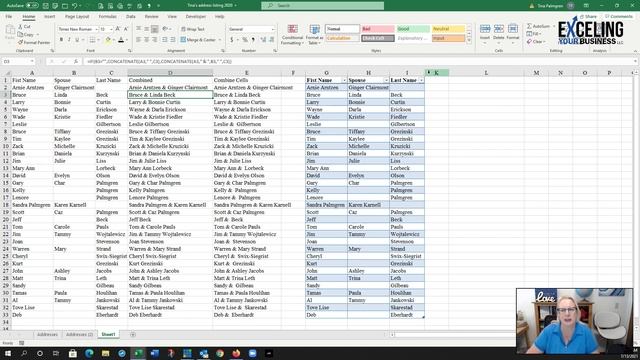The image size is (640, 360).
Task: Open the Windows Start menu
Action: point(7,353)
